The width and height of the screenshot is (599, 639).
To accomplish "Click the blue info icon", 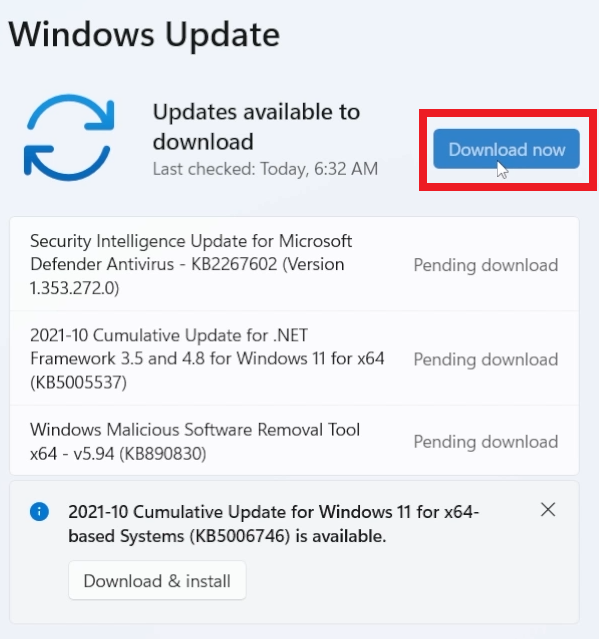I will click(40, 511).
